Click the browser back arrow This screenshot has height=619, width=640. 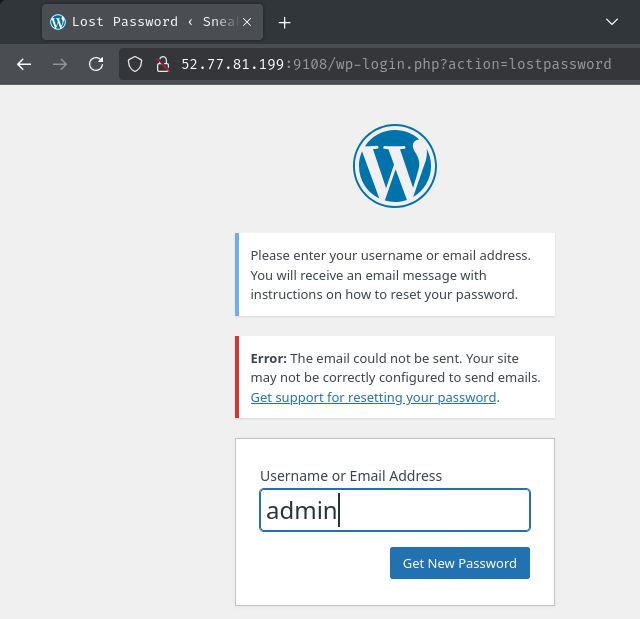point(24,64)
